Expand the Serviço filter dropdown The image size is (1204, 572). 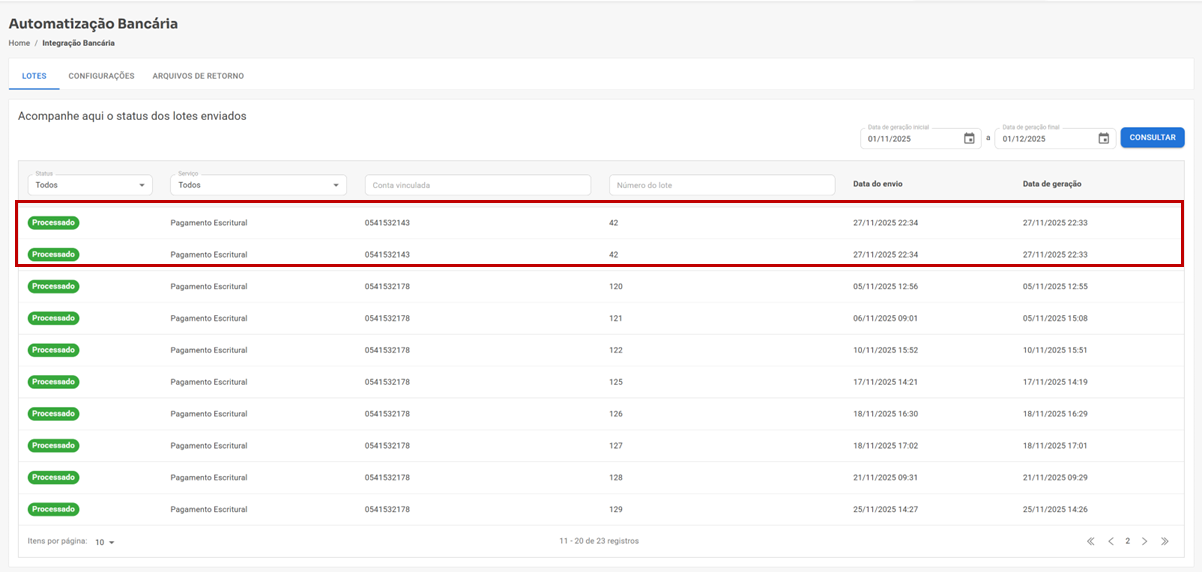coord(259,185)
